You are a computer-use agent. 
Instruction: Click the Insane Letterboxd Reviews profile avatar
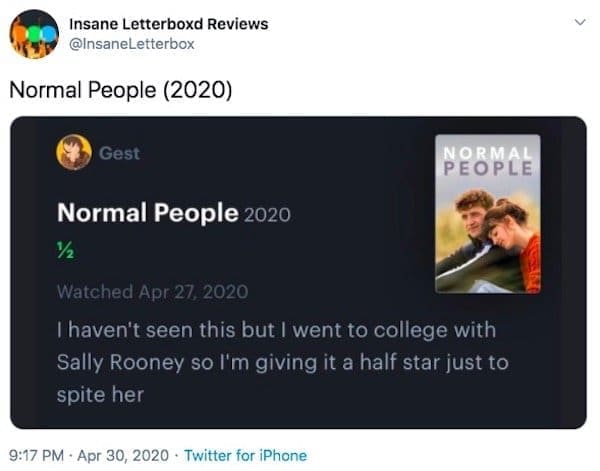click(33, 33)
